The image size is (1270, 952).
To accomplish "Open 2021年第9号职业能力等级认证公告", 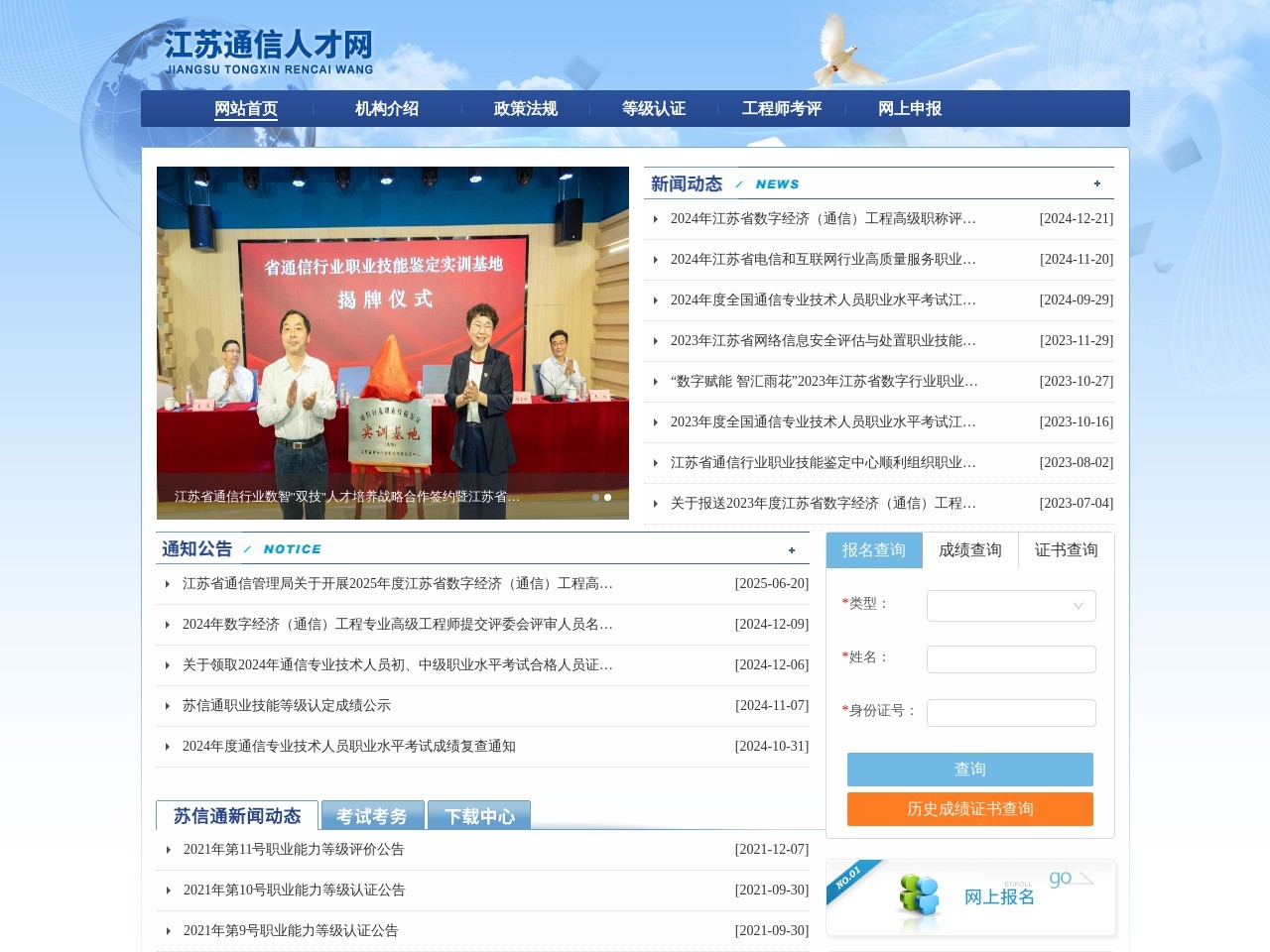I will pos(291,931).
